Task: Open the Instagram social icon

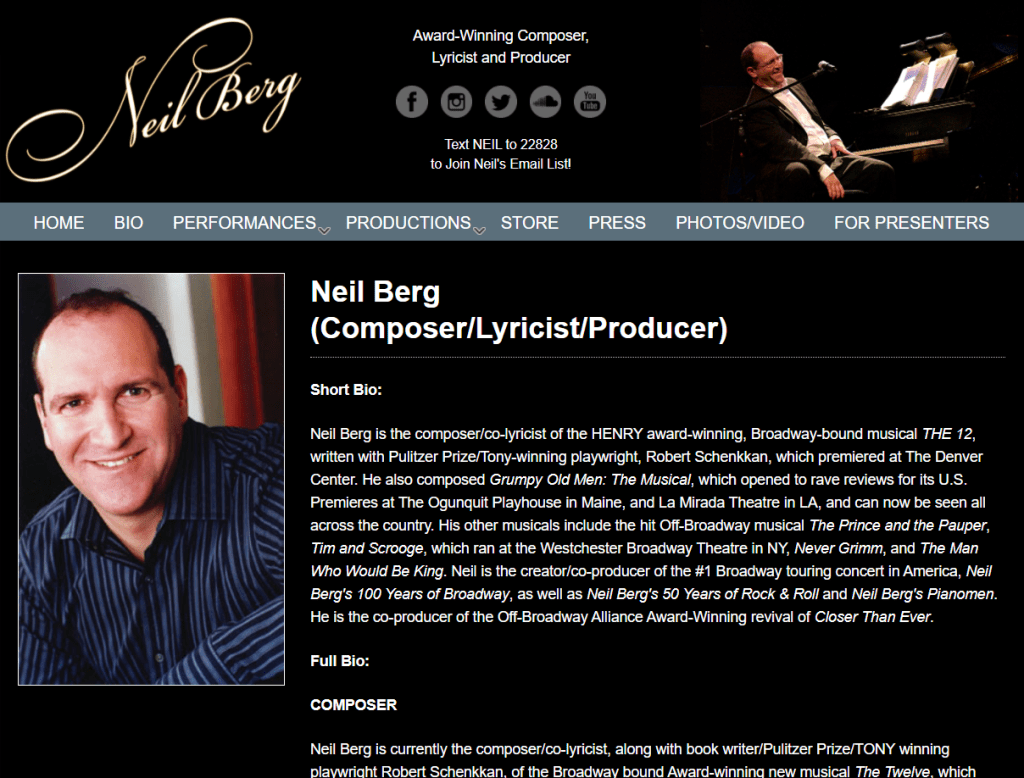Action: tap(456, 102)
